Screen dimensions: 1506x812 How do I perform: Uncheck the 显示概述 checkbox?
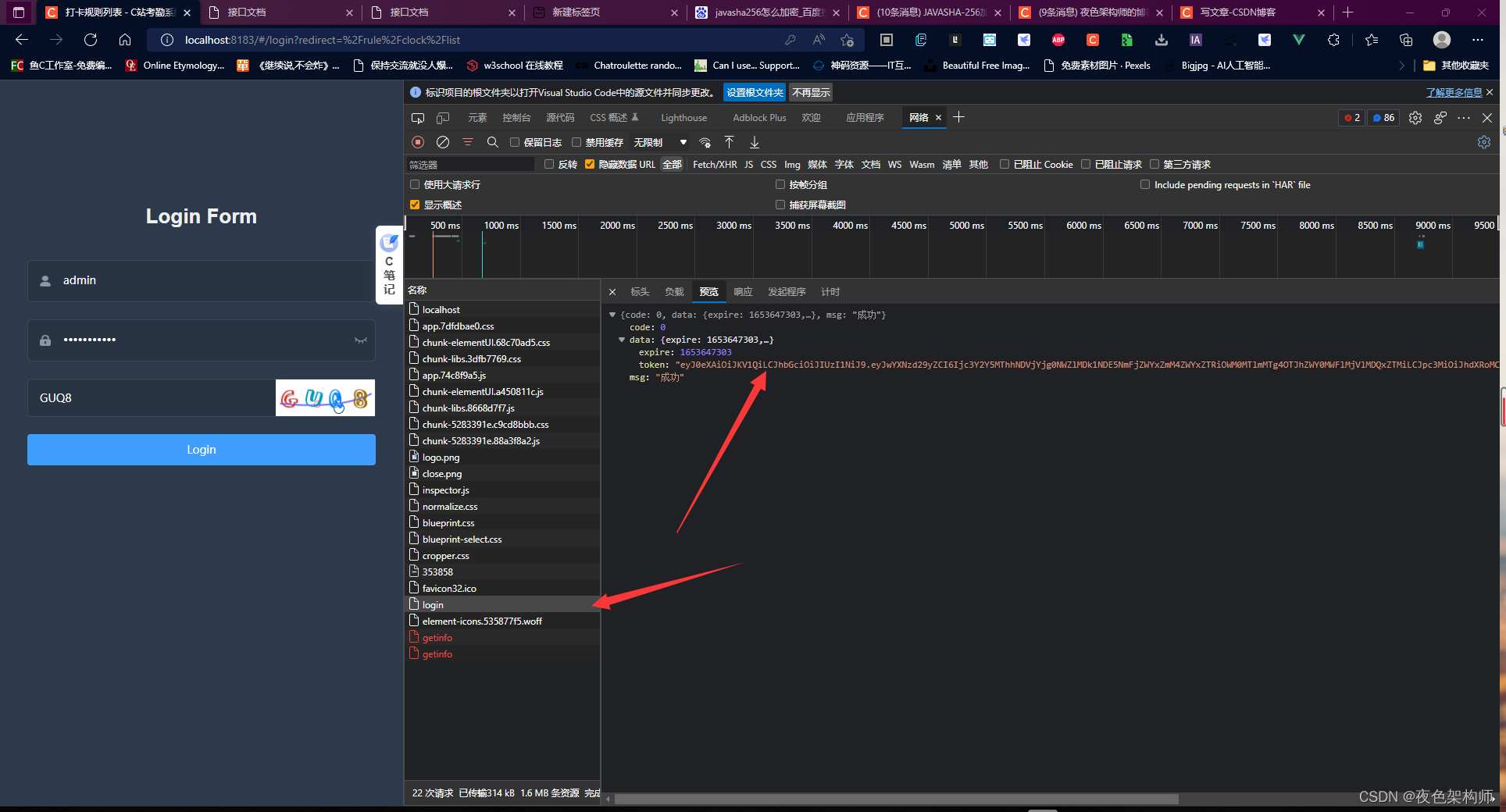pyautogui.click(x=415, y=205)
